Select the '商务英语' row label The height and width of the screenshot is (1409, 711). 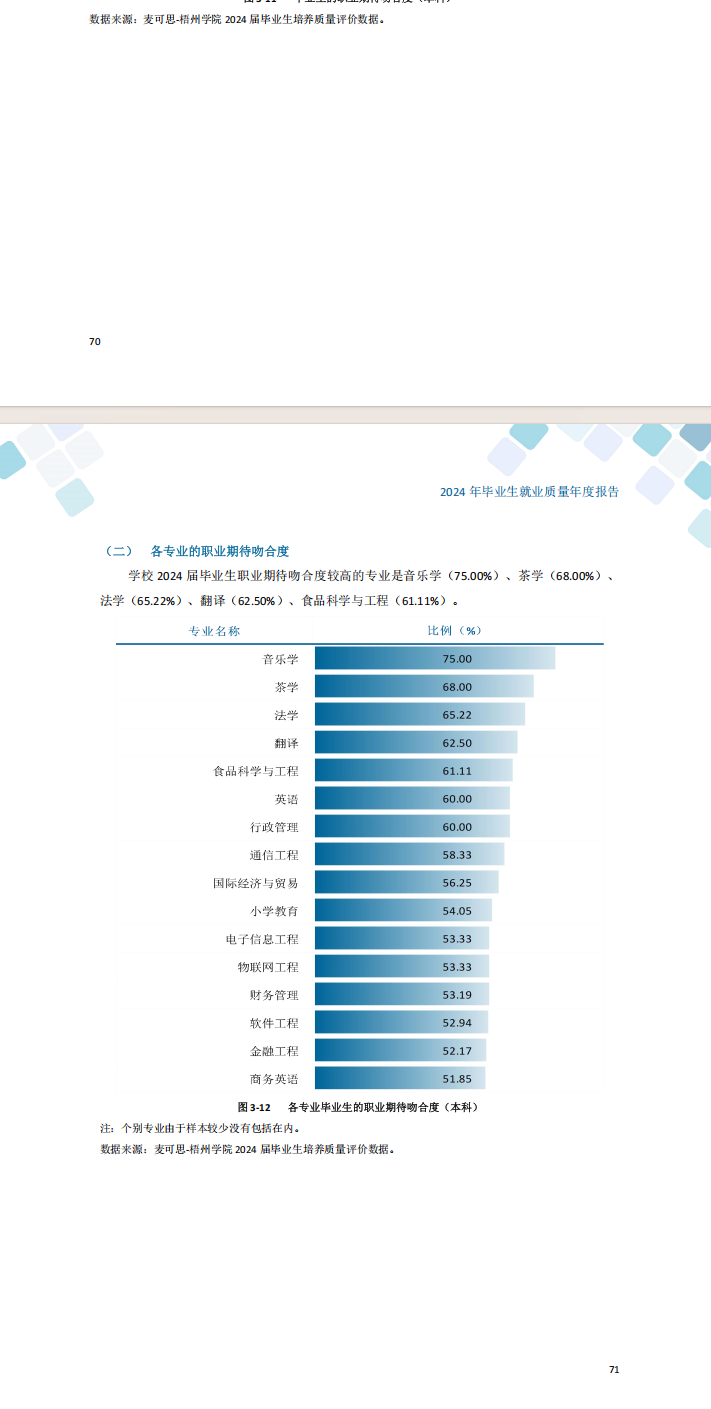pos(274,1079)
